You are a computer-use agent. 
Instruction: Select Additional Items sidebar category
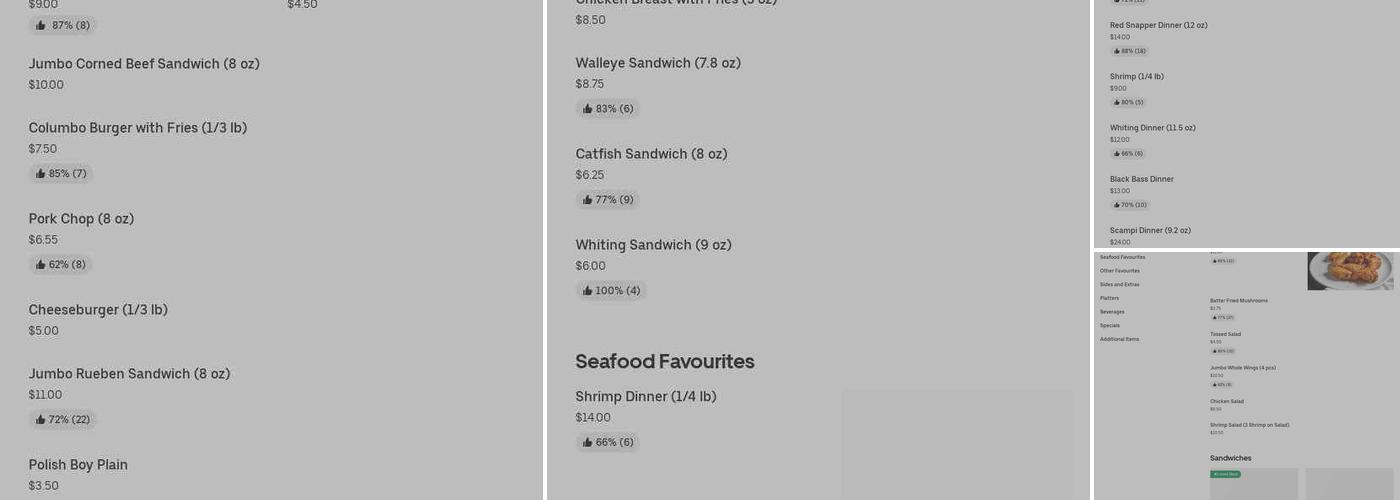1119,339
